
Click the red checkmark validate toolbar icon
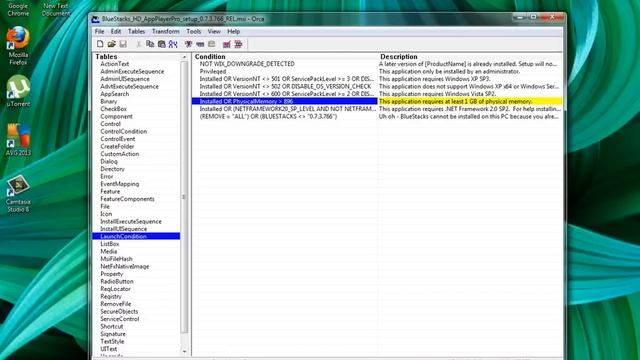tap(227, 44)
